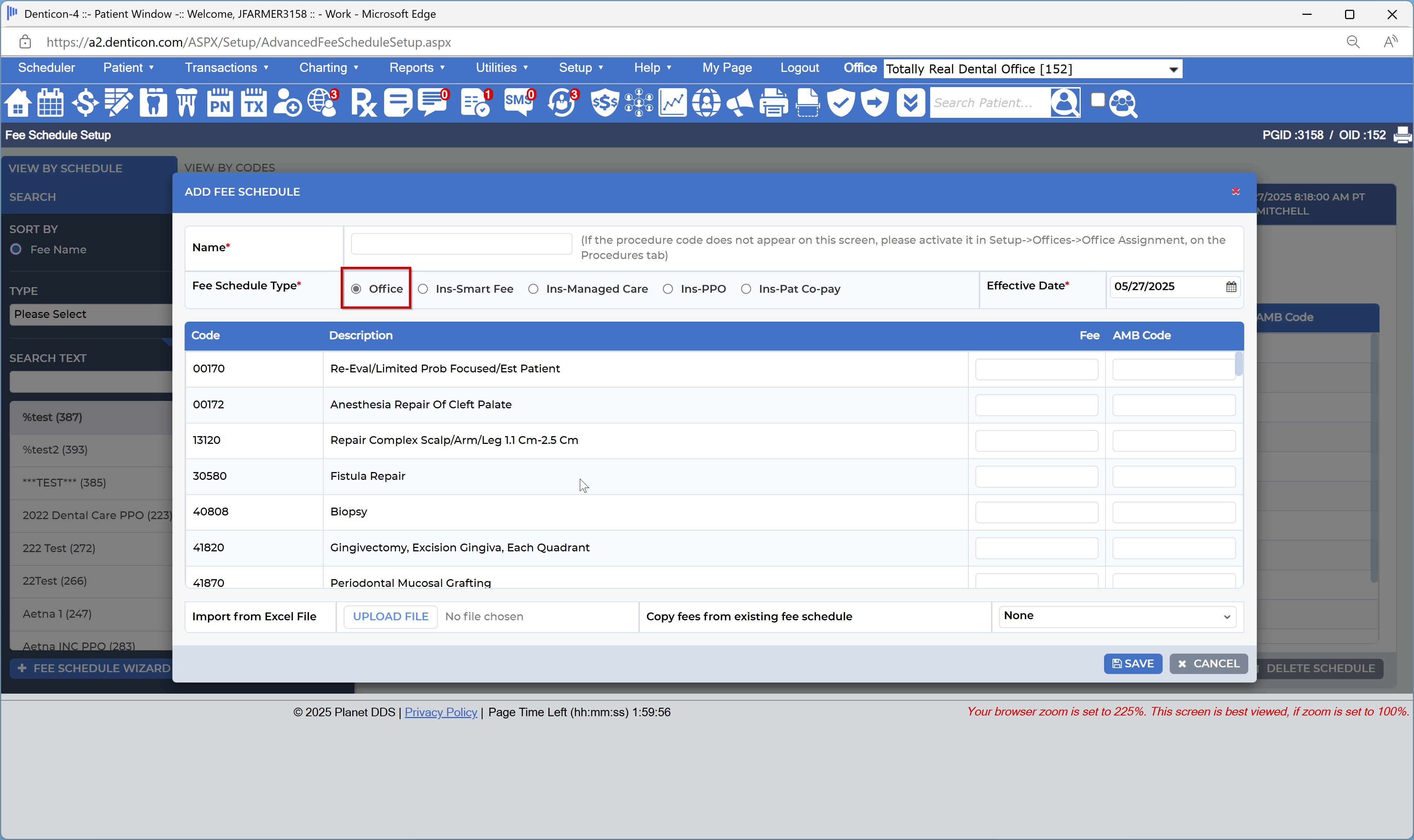
Task: Open the TX treatment plan icon
Action: click(254, 103)
